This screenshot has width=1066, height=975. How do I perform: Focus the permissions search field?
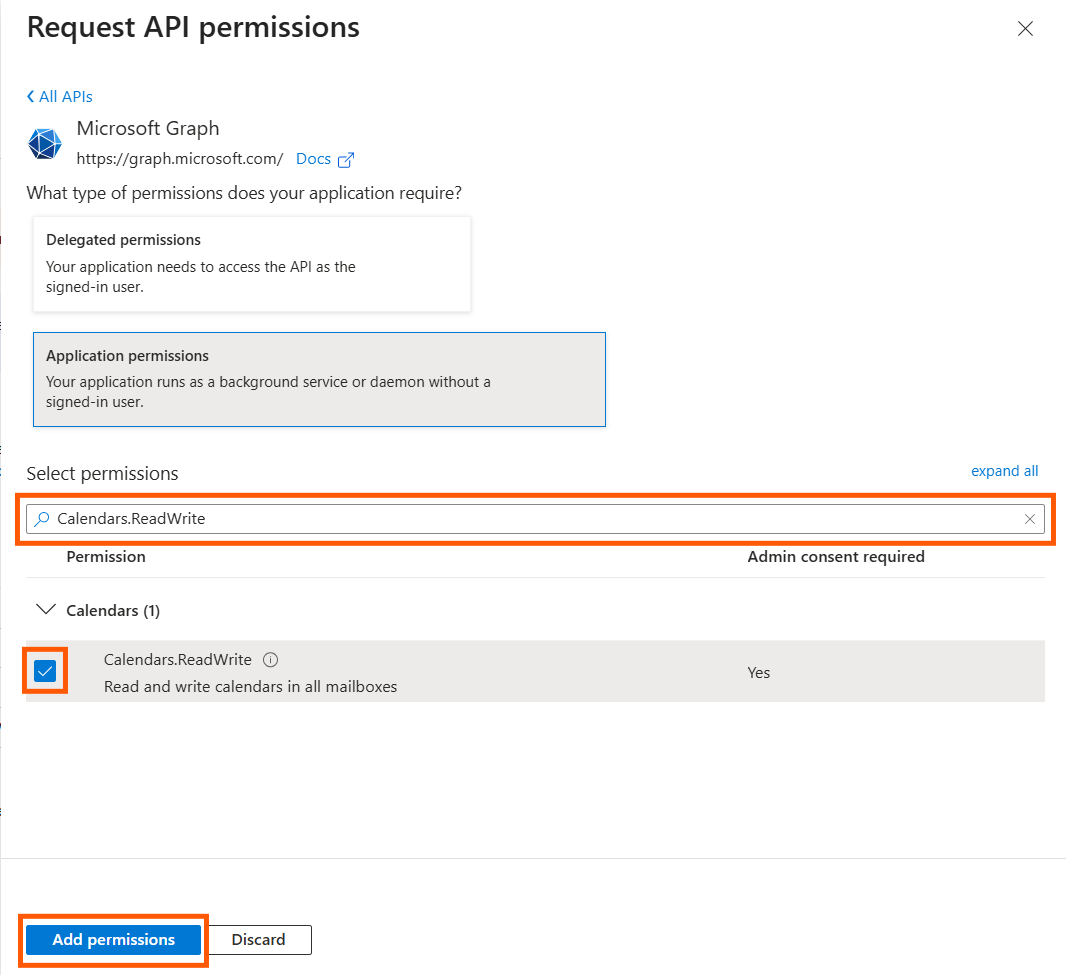(530, 519)
